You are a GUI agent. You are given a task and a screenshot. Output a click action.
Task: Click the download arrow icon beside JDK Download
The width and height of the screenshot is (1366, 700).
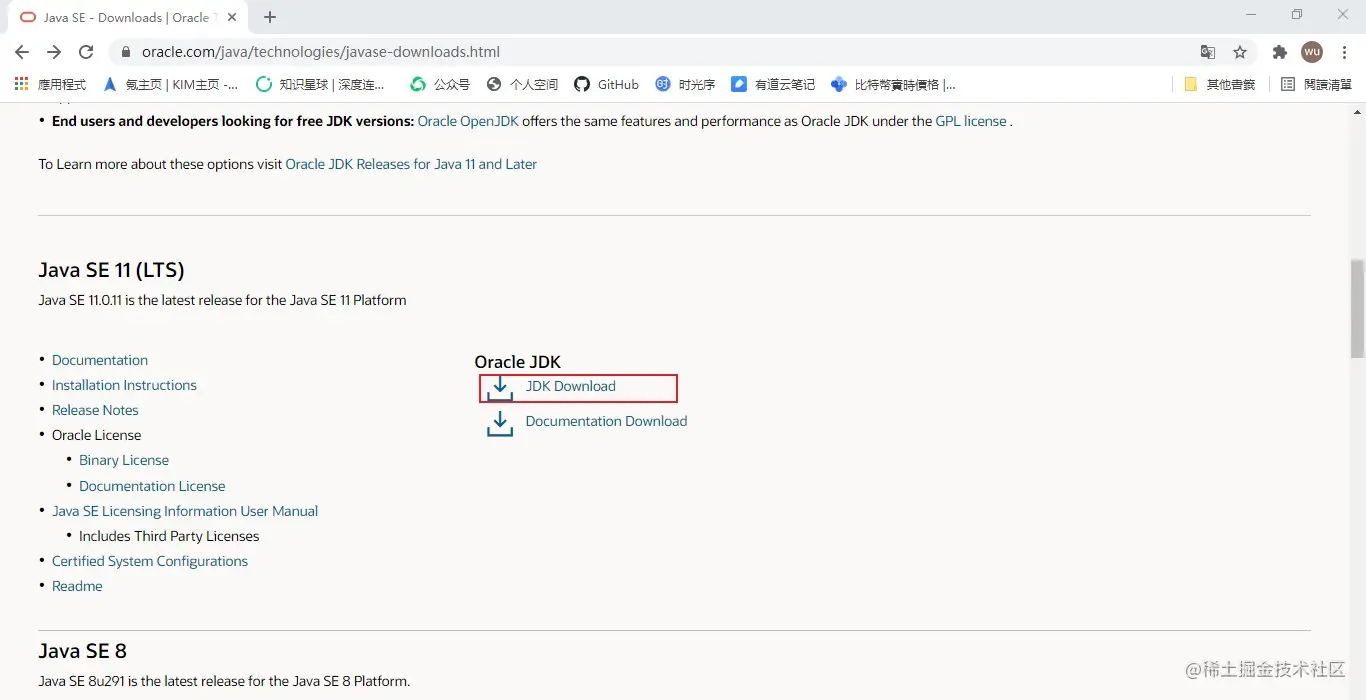500,388
